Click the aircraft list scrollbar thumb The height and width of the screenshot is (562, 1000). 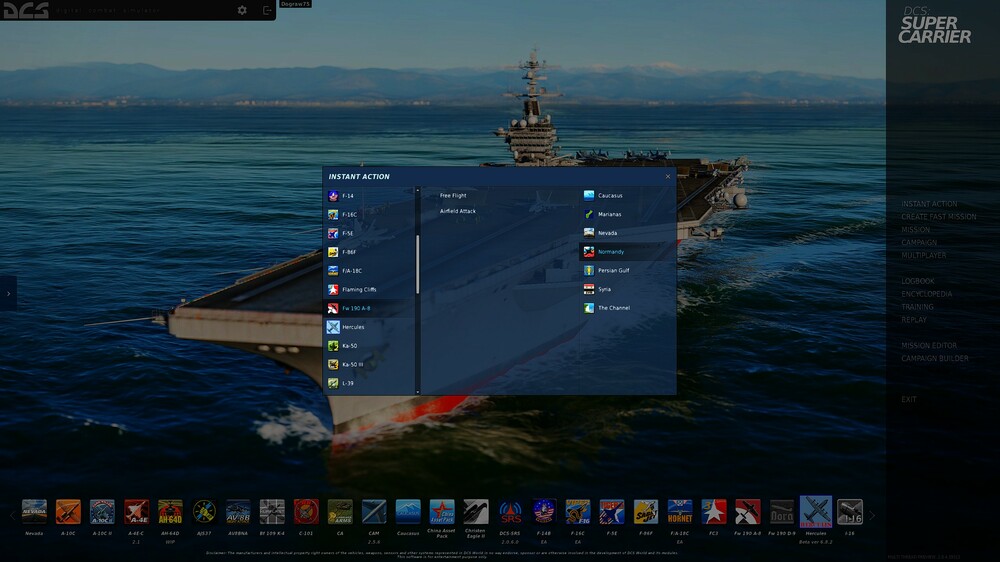click(418, 264)
